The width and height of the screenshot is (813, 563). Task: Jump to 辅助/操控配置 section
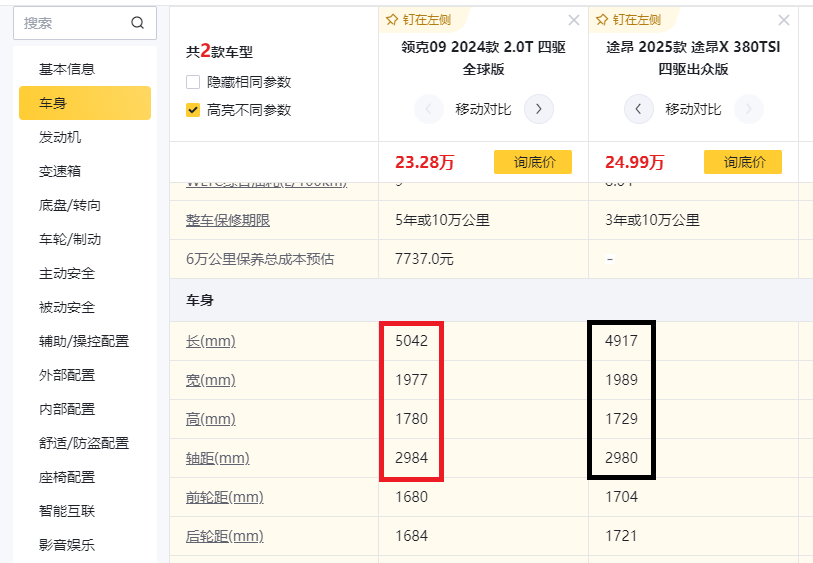click(x=85, y=341)
